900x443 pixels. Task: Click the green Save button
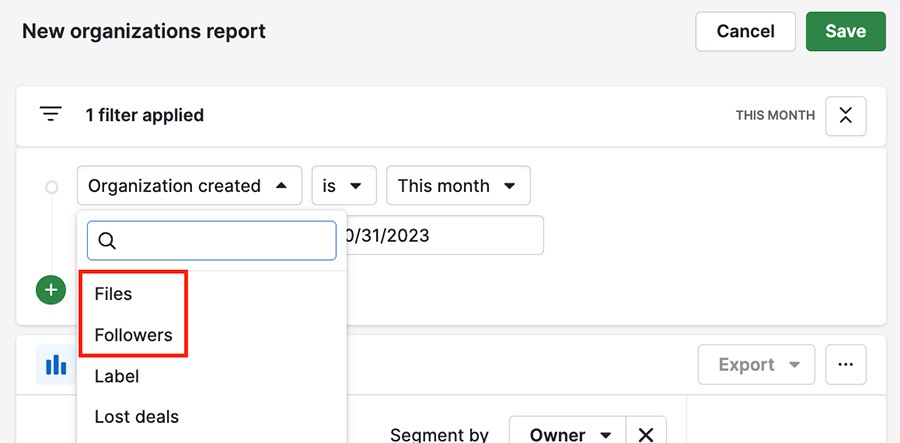[845, 31]
